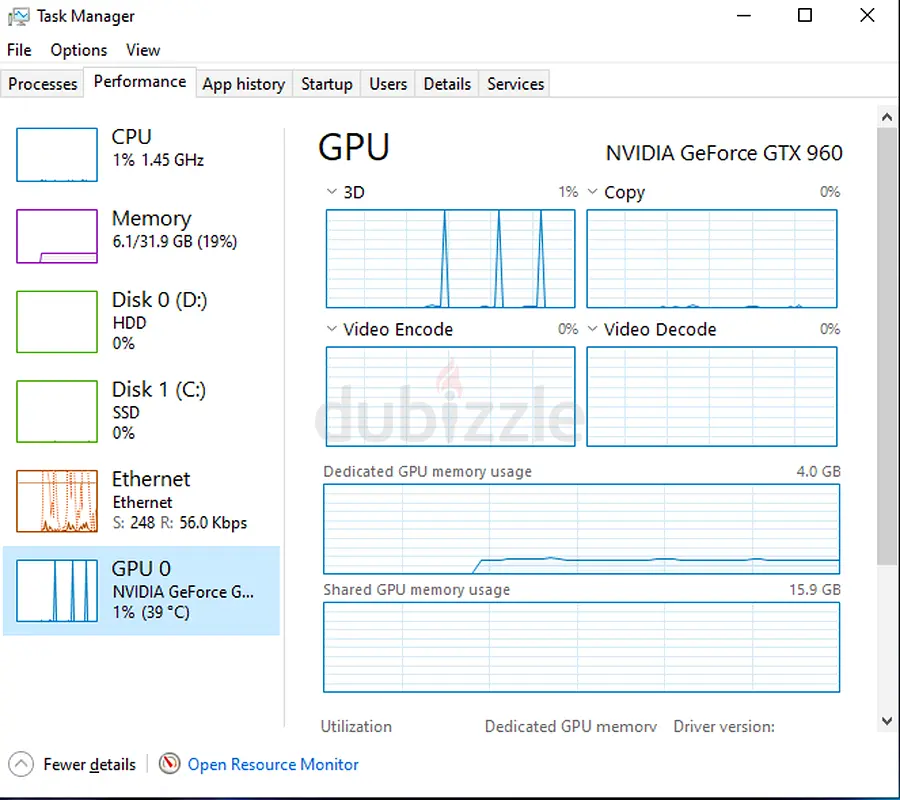Switch to the Details tab
The width and height of the screenshot is (900, 800).
click(447, 84)
